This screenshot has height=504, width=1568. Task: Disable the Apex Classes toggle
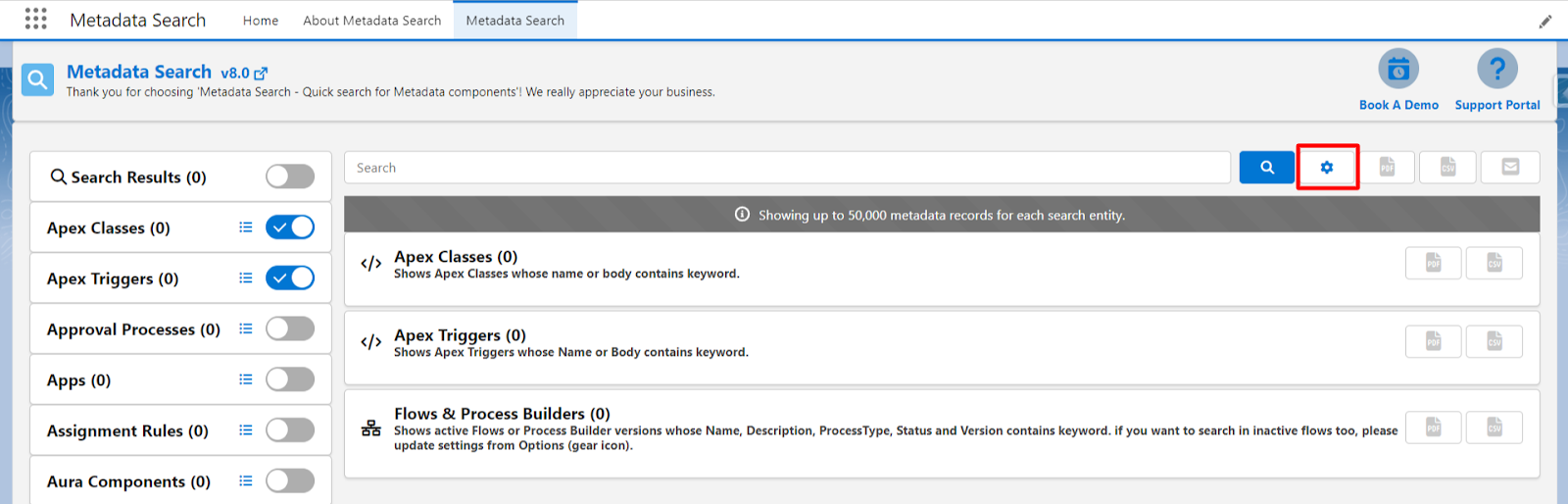[290, 227]
